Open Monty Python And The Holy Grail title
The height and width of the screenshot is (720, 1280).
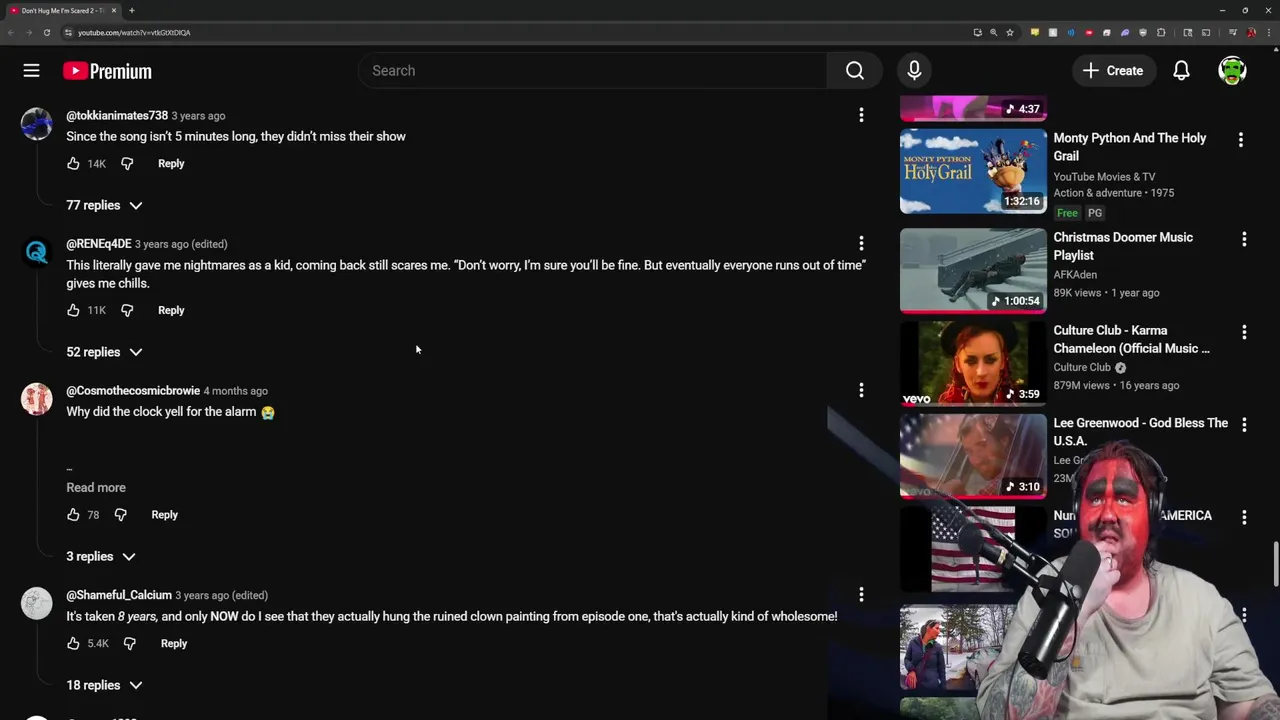(1130, 146)
